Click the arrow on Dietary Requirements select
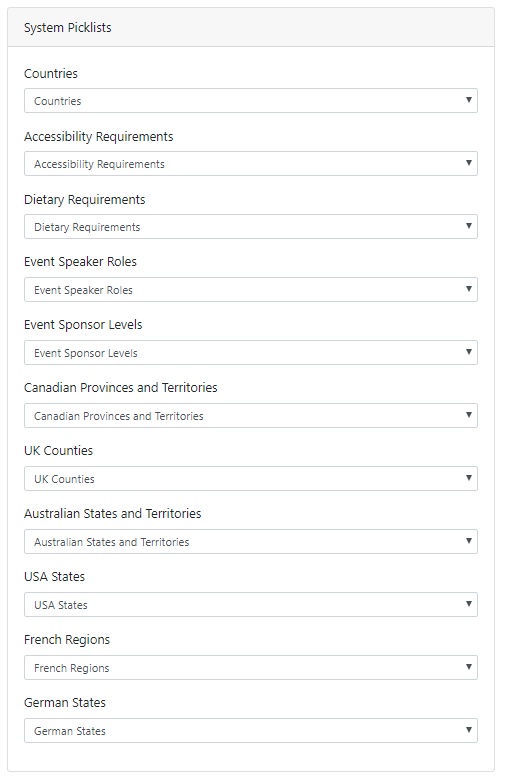Viewport: 505px width, 782px height. click(x=469, y=226)
